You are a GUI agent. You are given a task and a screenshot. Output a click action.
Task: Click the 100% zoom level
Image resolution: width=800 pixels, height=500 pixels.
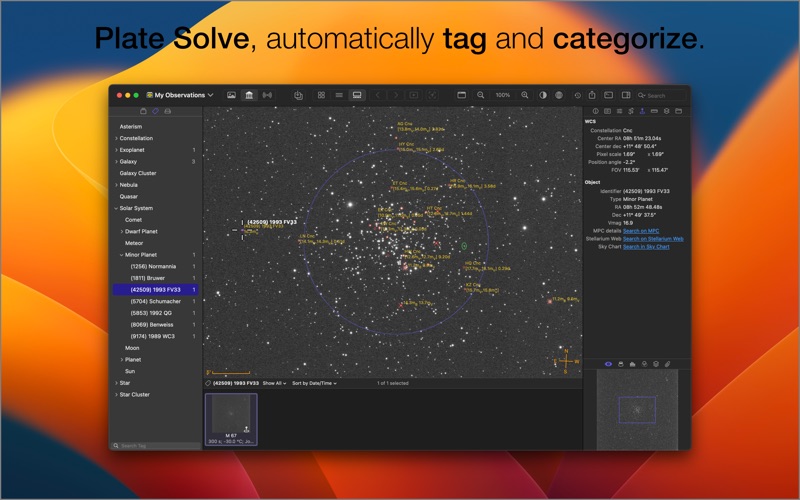coord(503,95)
